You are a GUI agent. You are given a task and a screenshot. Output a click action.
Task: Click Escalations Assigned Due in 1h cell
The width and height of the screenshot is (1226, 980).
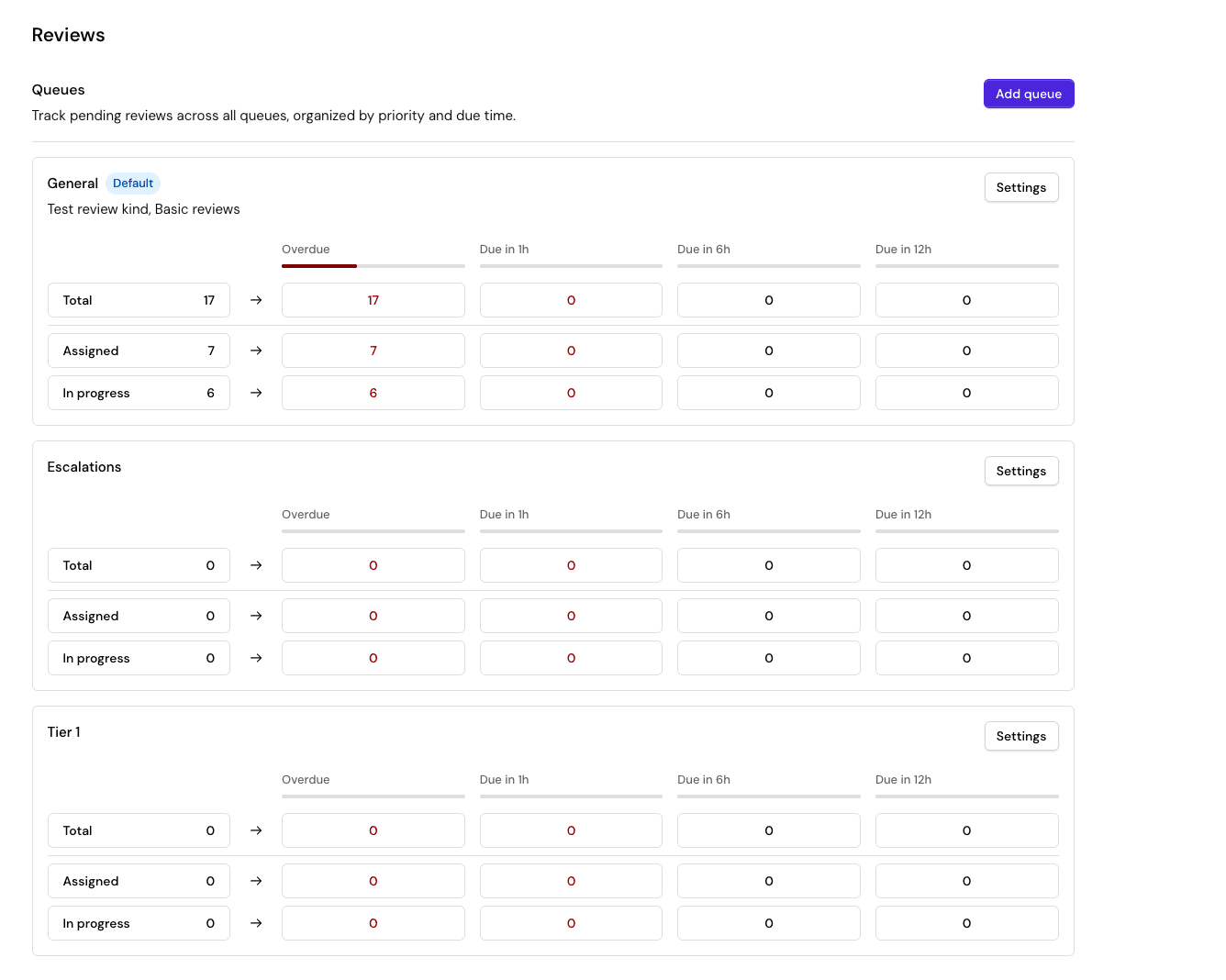(571, 616)
